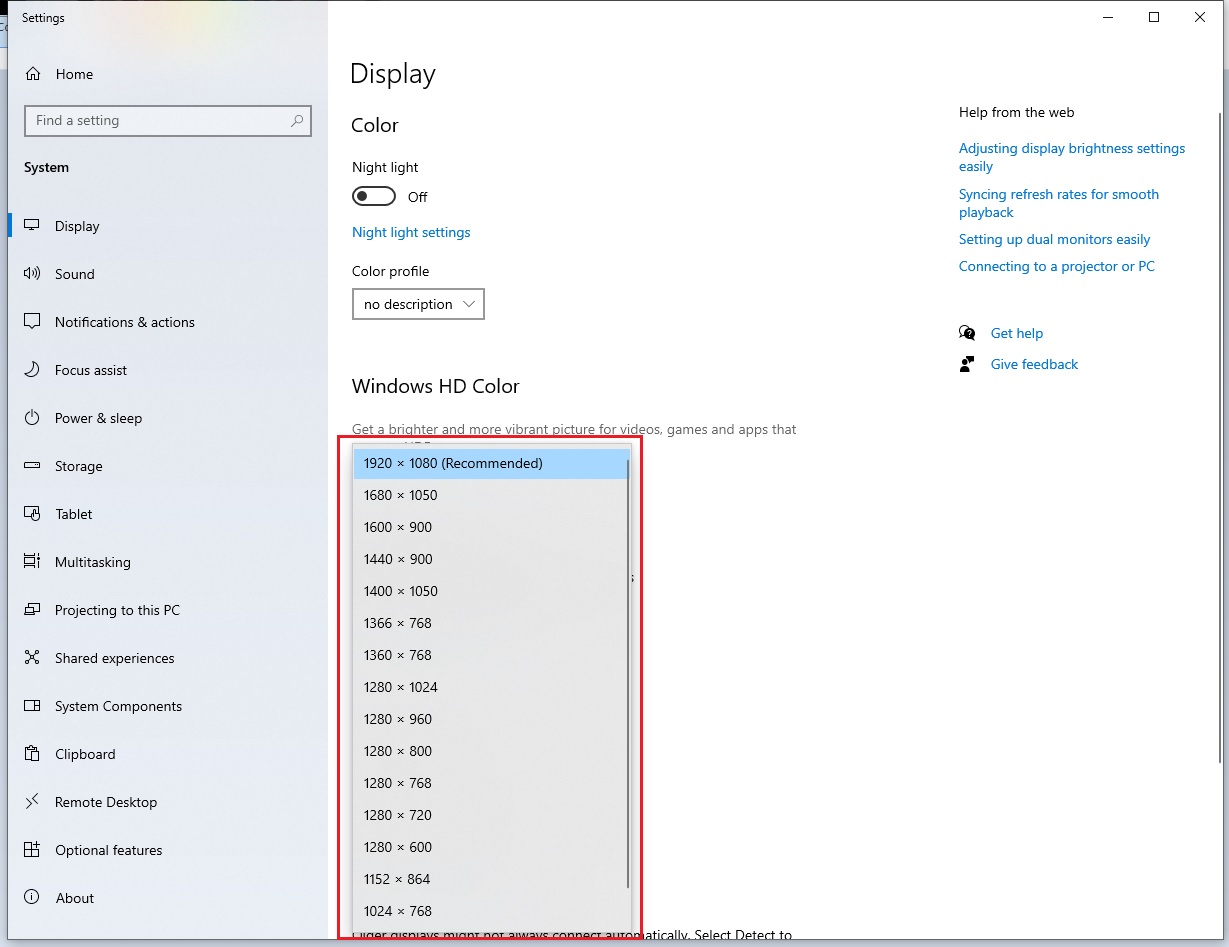Screen dimensions: 1229x947
Task: Click the About info icon
Action: point(33,898)
